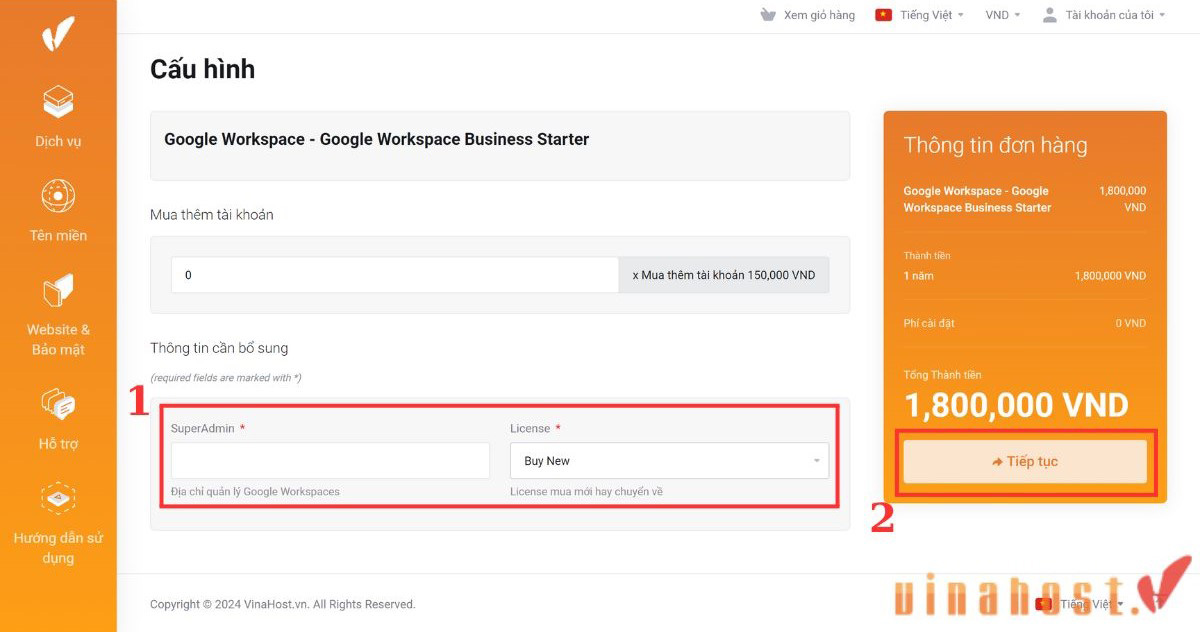
Task: Click the x Mua thêm tài khoản 150,000 VND label
Action: click(x=724, y=275)
